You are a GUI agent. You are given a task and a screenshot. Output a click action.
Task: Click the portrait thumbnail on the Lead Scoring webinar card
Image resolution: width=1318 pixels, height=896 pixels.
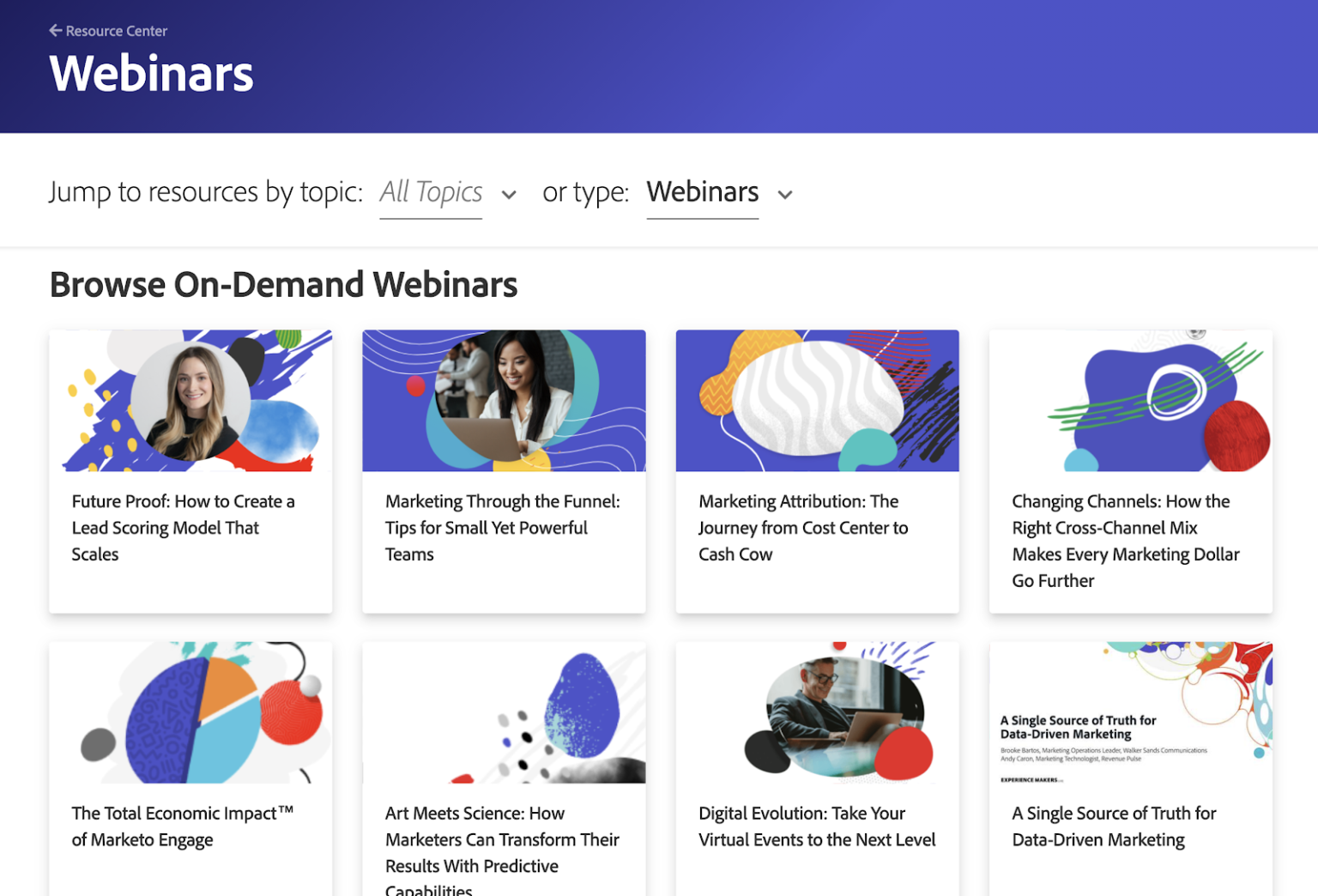pyautogui.click(x=190, y=400)
